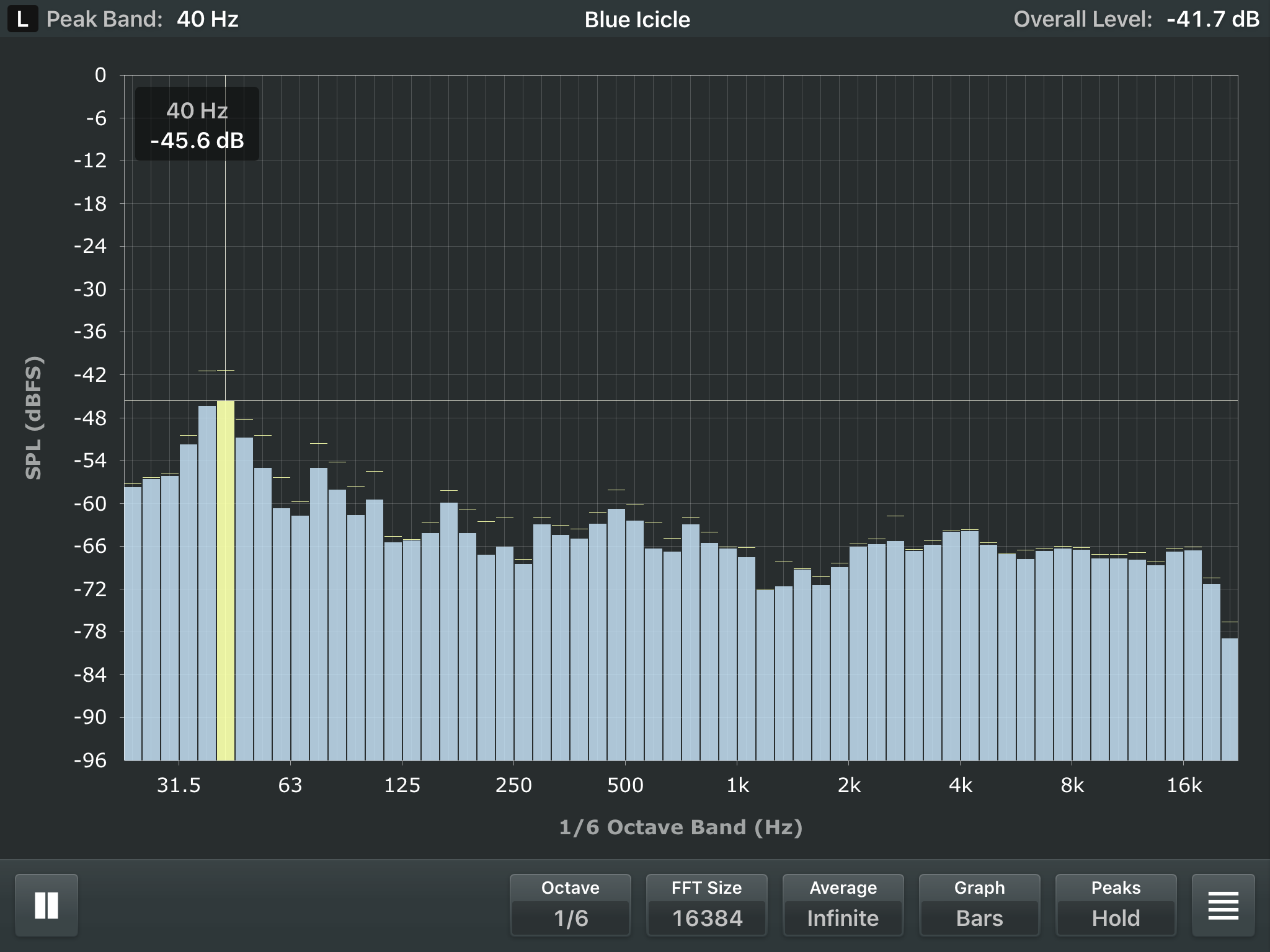This screenshot has width=1270, height=952.
Task: Pause the analyzer with the pause button
Action: point(47,905)
